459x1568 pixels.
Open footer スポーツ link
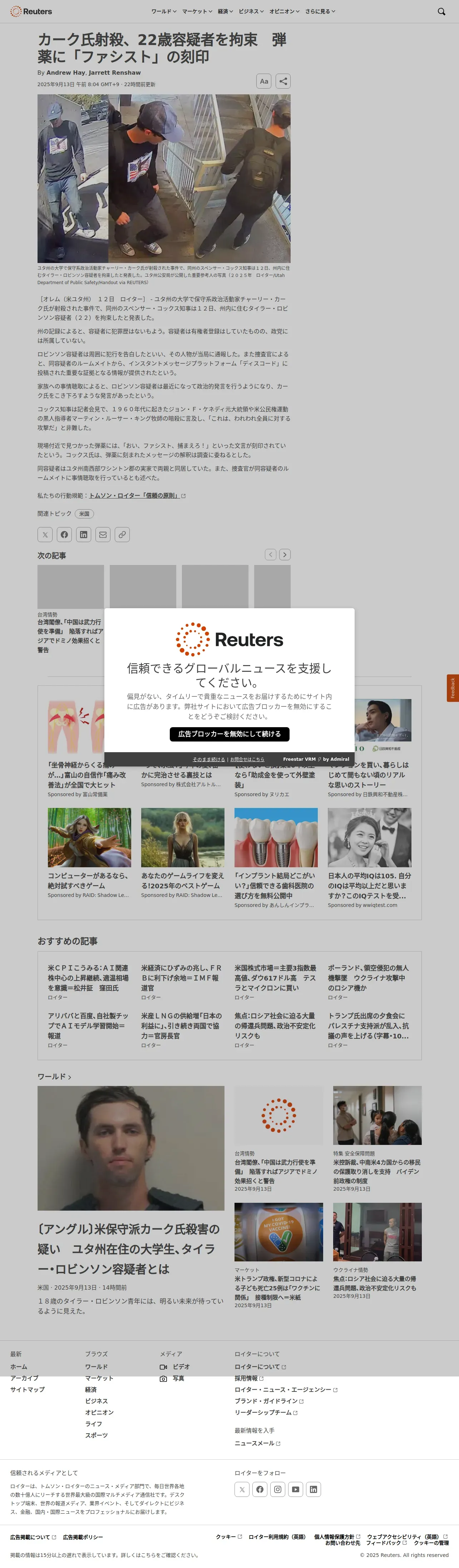[x=96, y=1435]
